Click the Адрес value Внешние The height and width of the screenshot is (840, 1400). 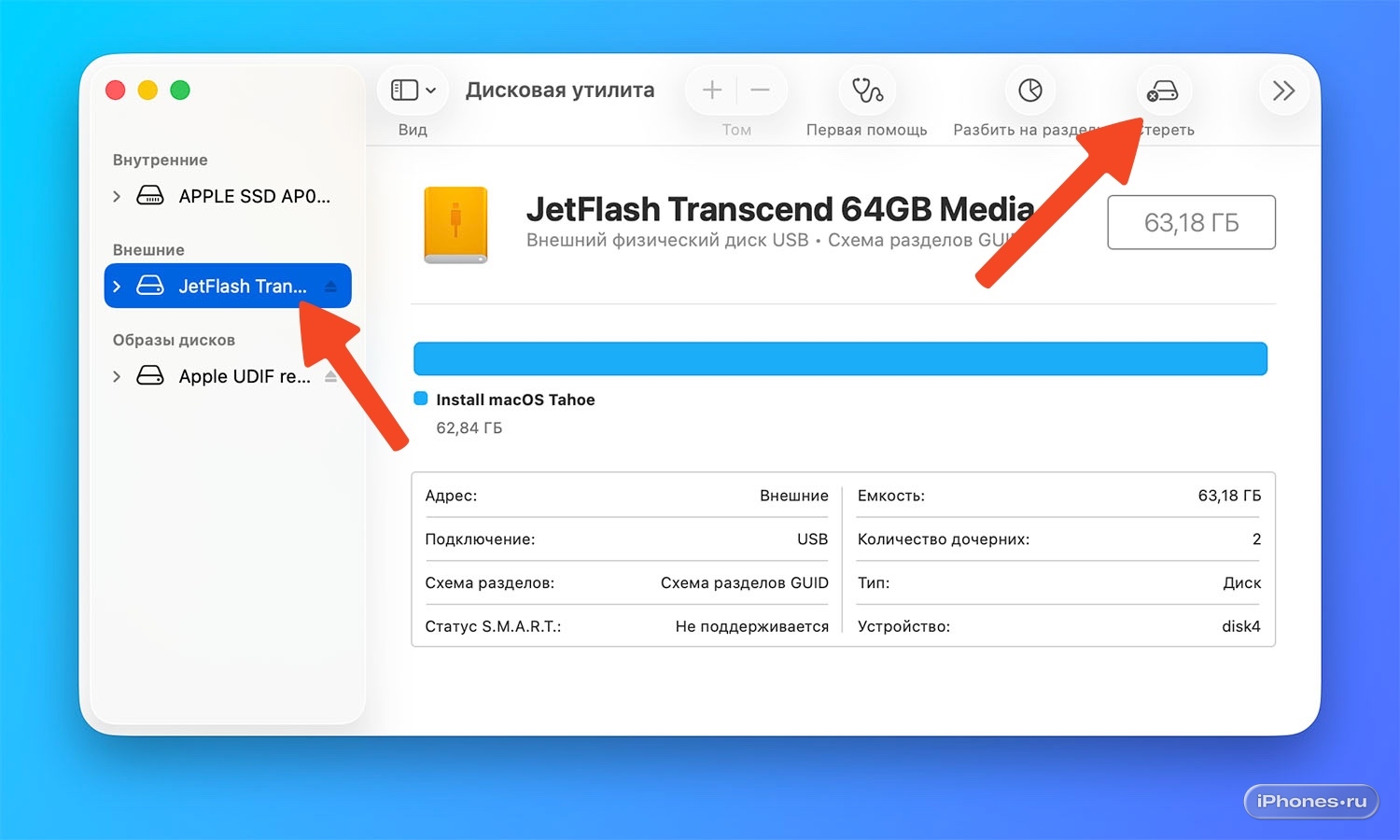[x=794, y=496]
